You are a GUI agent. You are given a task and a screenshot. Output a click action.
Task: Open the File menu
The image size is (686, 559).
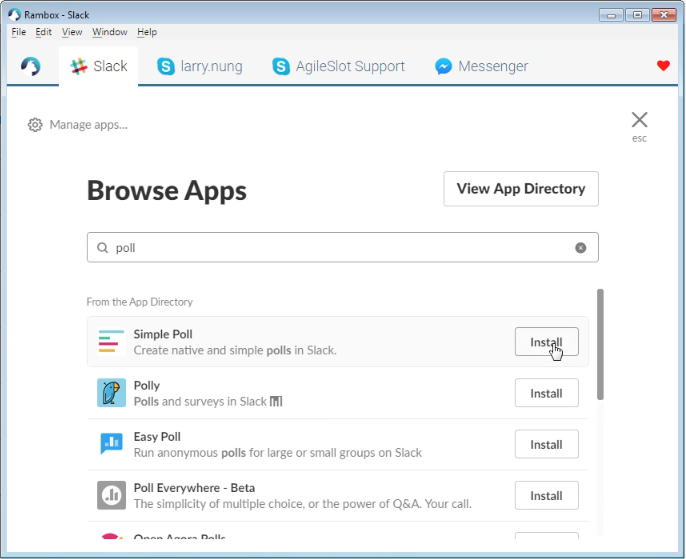click(18, 32)
